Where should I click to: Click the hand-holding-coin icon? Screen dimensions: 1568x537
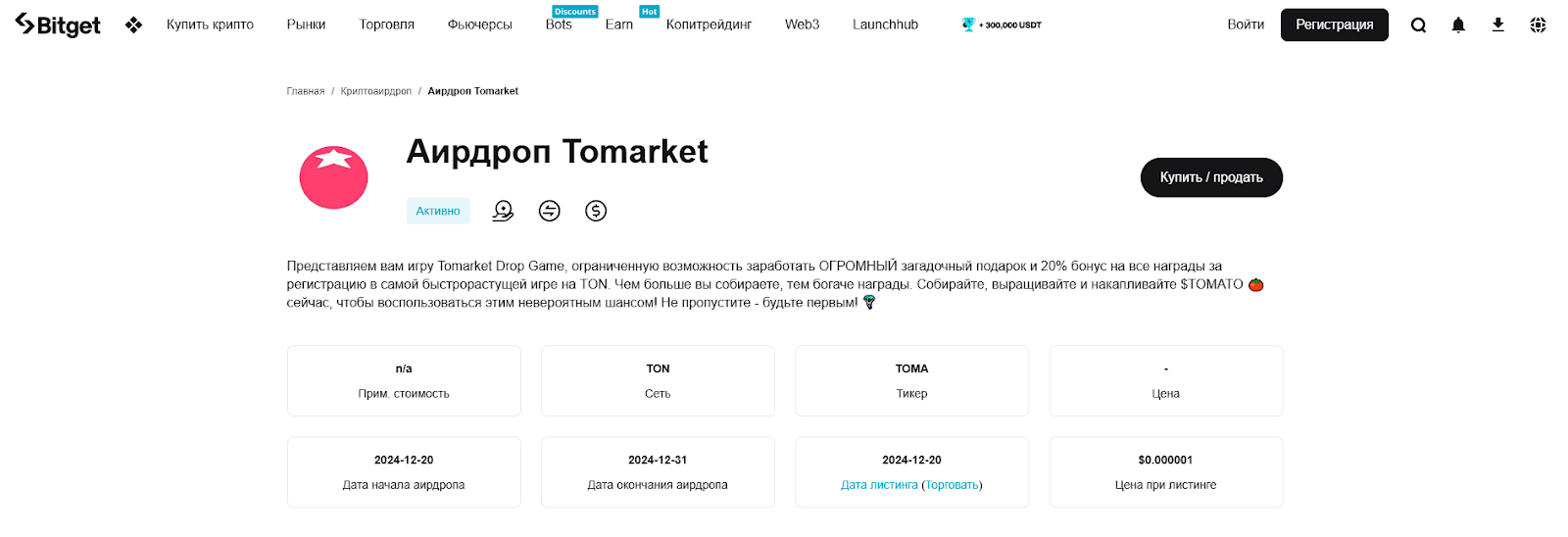[503, 211]
